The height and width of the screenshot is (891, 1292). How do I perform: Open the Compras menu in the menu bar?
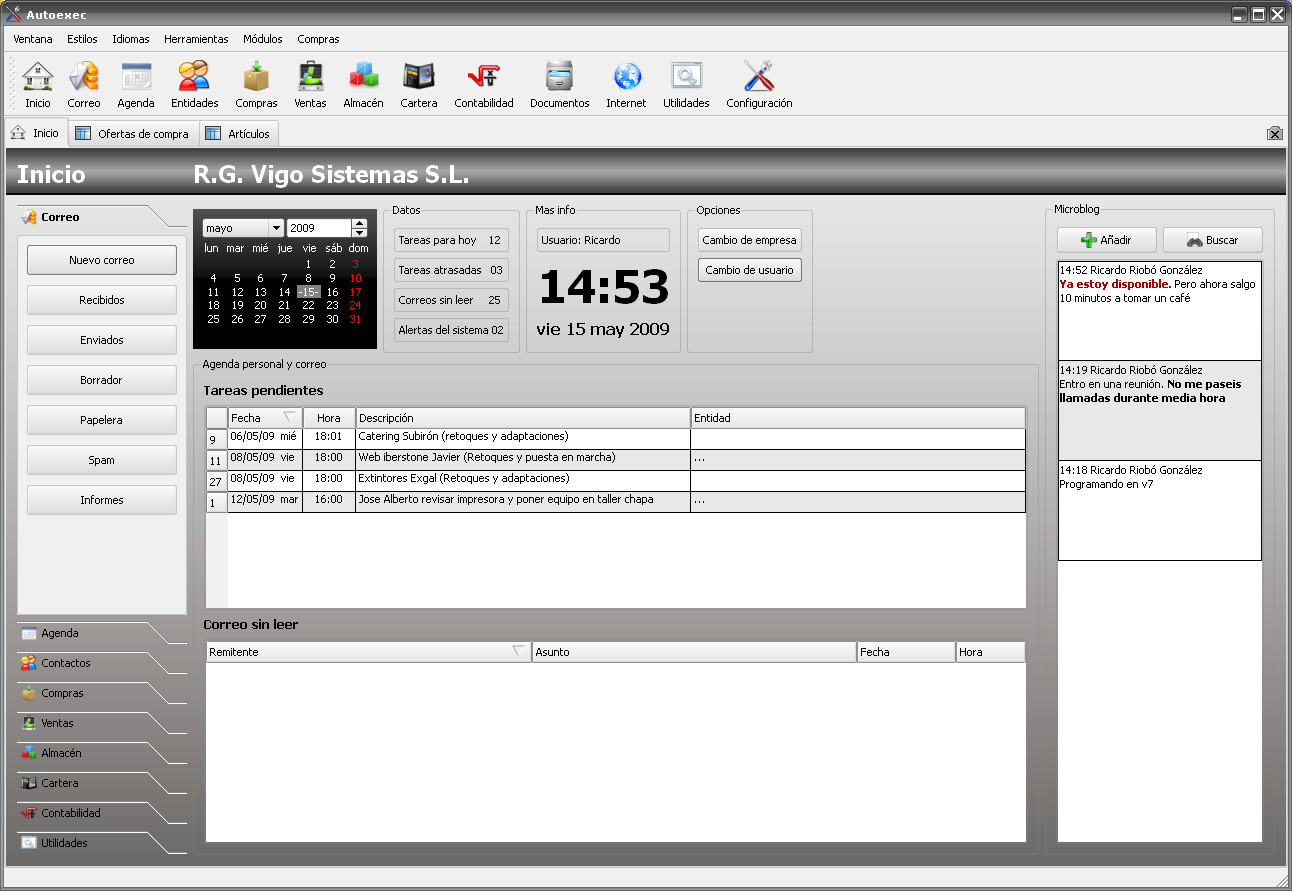tap(318, 39)
